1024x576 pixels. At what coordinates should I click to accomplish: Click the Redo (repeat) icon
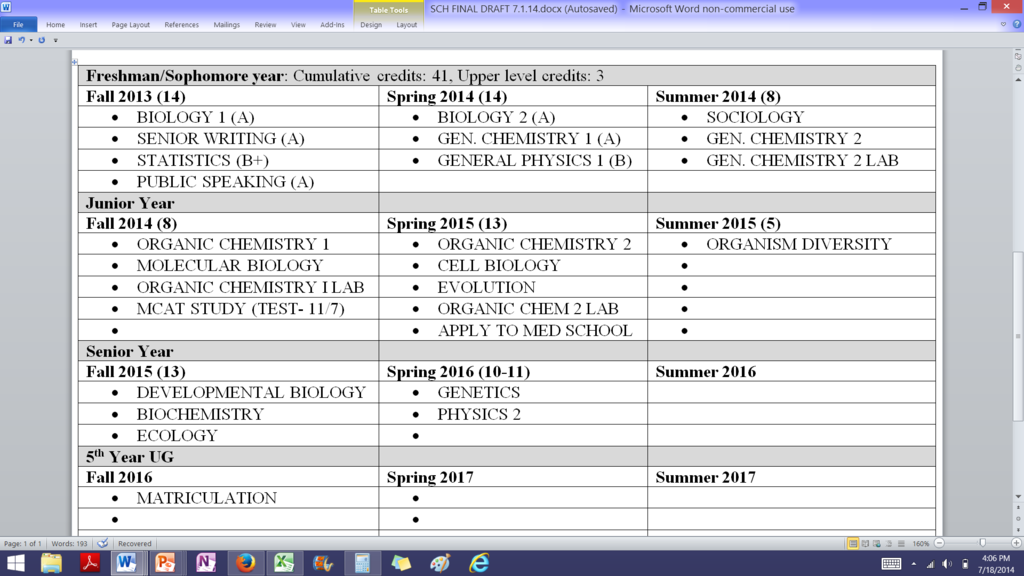click(x=41, y=40)
